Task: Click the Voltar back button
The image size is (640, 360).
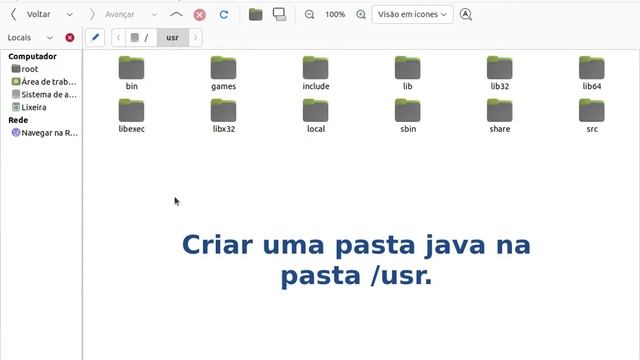Action: tap(31, 14)
